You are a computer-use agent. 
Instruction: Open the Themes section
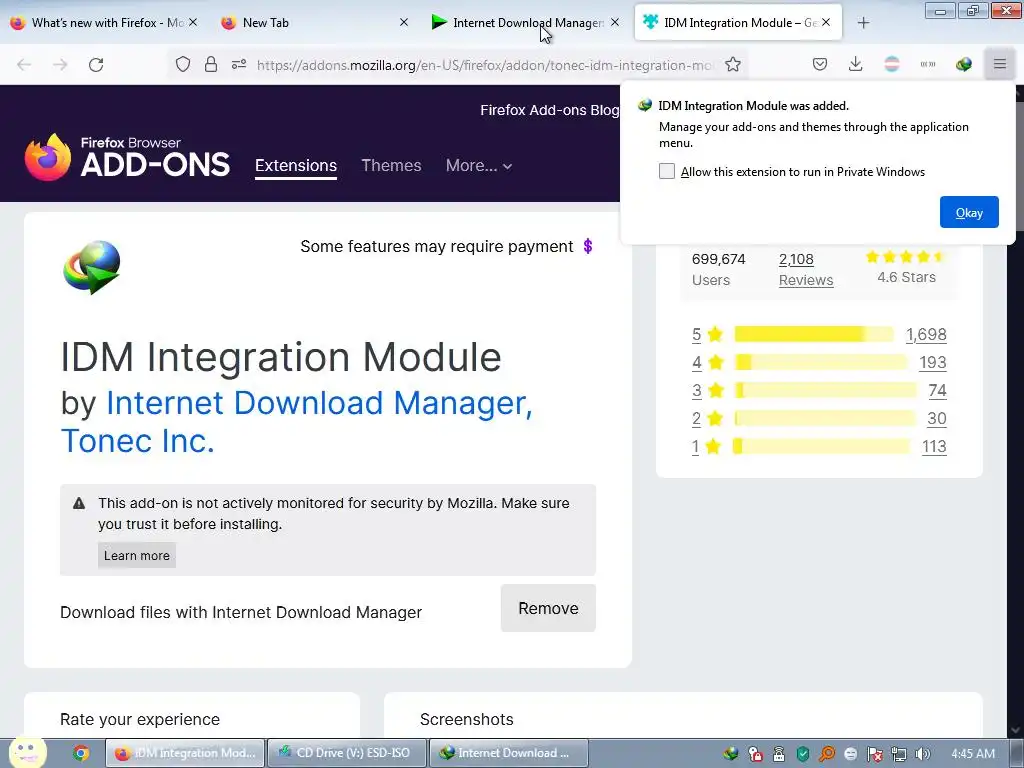coord(391,166)
